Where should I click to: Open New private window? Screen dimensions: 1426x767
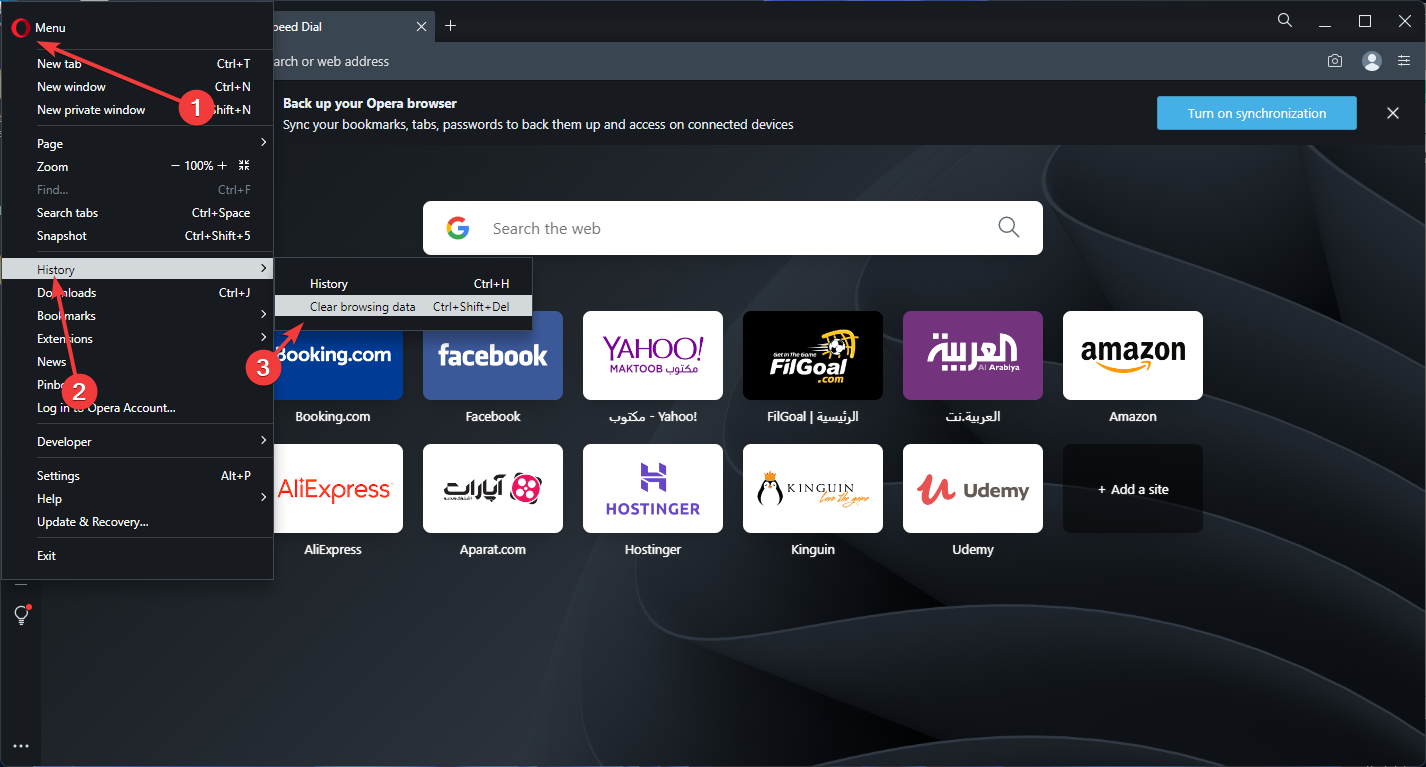pyautogui.click(x=137, y=110)
